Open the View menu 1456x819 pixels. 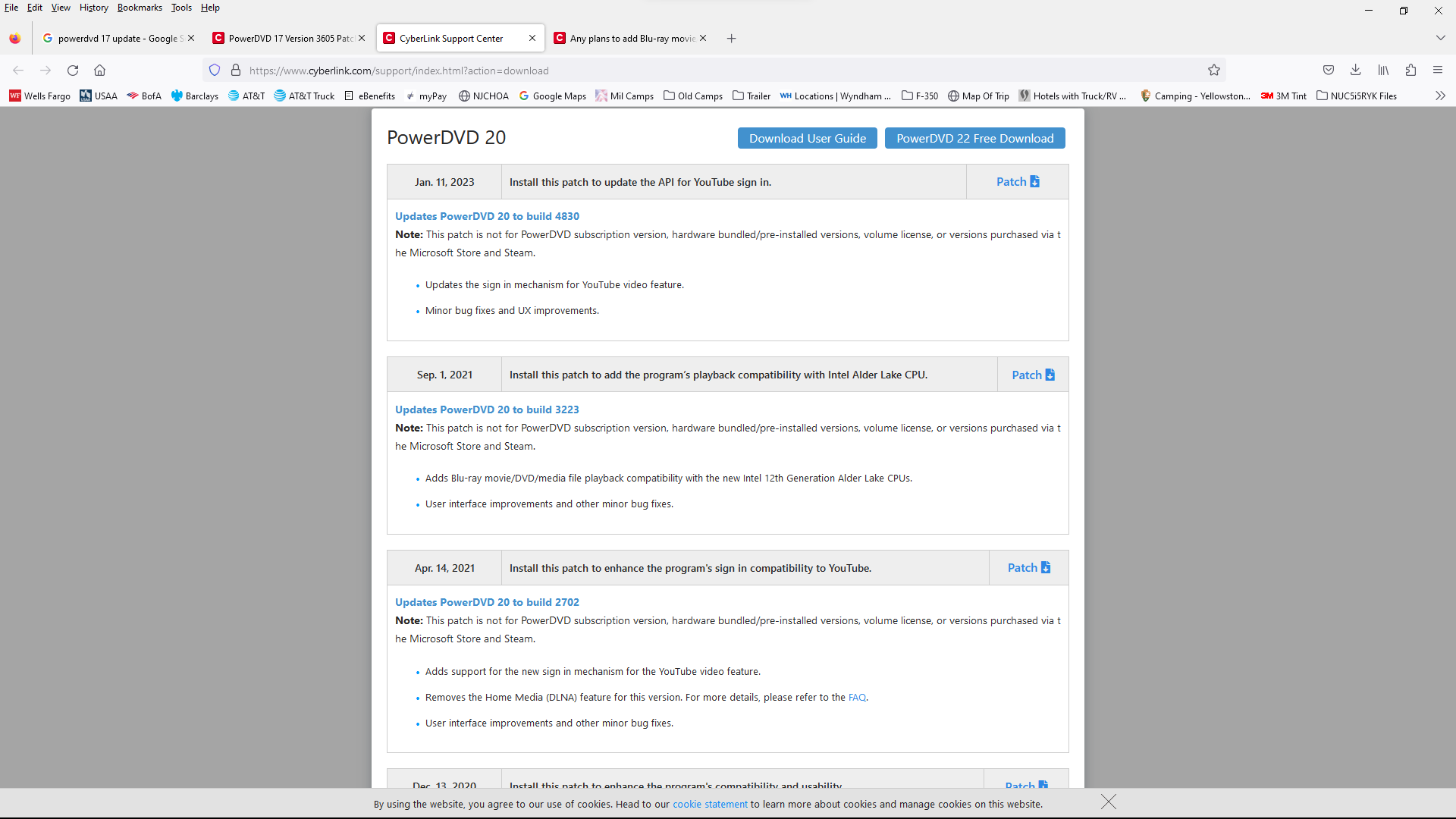[61, 8]
